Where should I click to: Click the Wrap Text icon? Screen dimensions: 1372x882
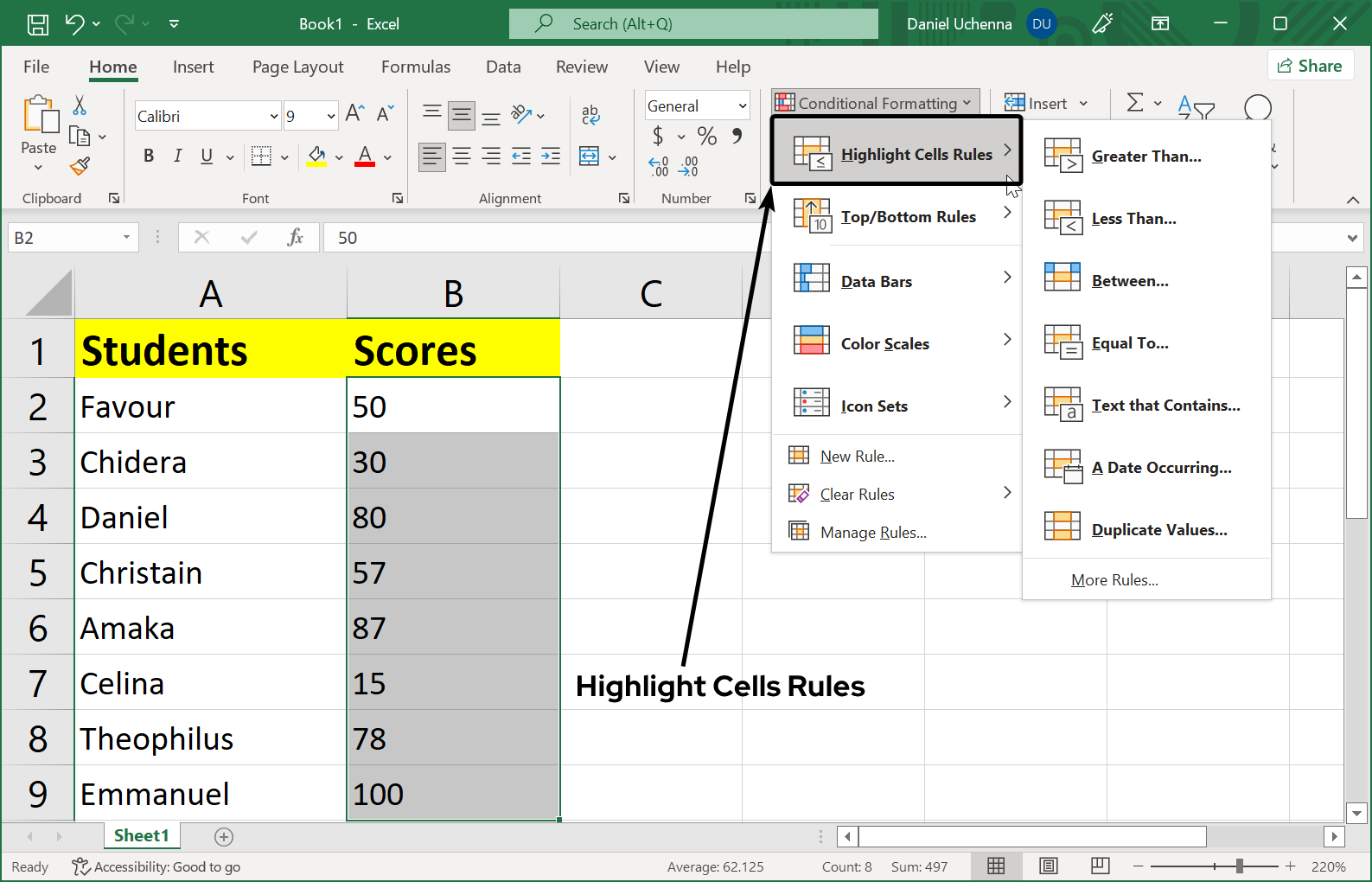pos(590,114)
